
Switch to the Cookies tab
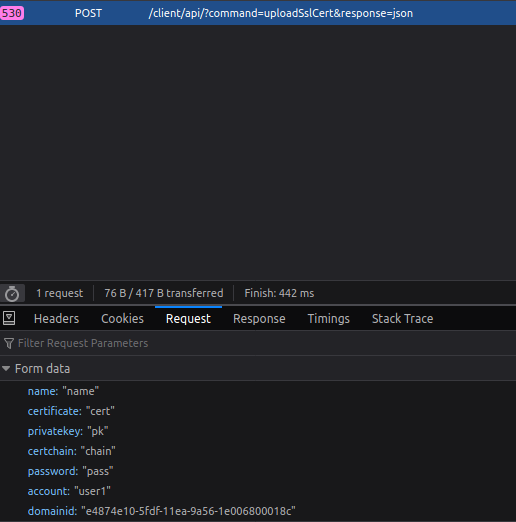point(122,319)
